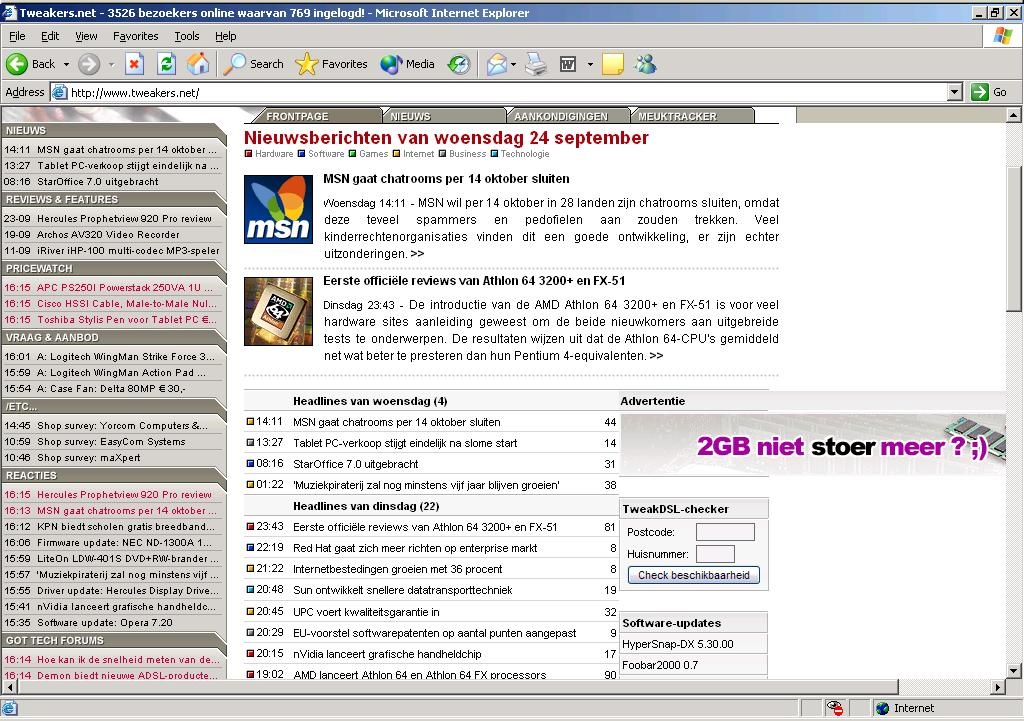Open Favorites star toolbar button

tap(332, 64)
